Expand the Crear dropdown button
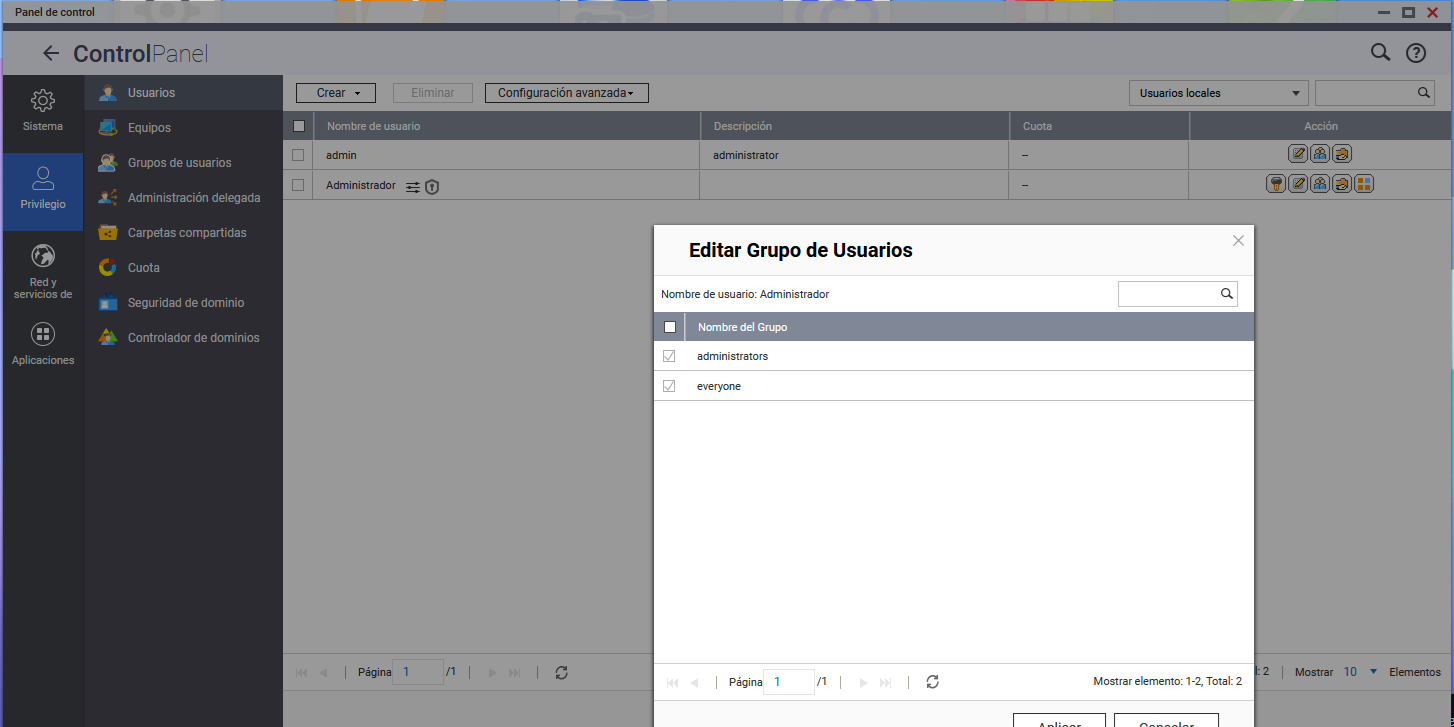 pos(336,93)
